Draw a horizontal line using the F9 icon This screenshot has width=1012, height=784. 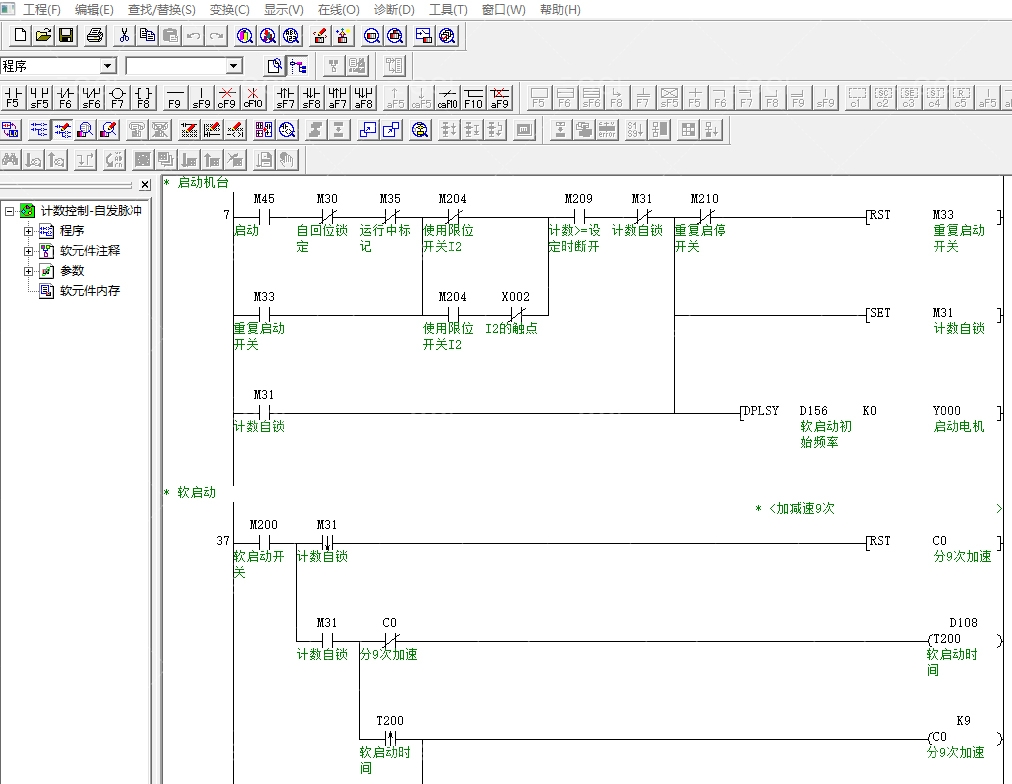tap(175, 96)
